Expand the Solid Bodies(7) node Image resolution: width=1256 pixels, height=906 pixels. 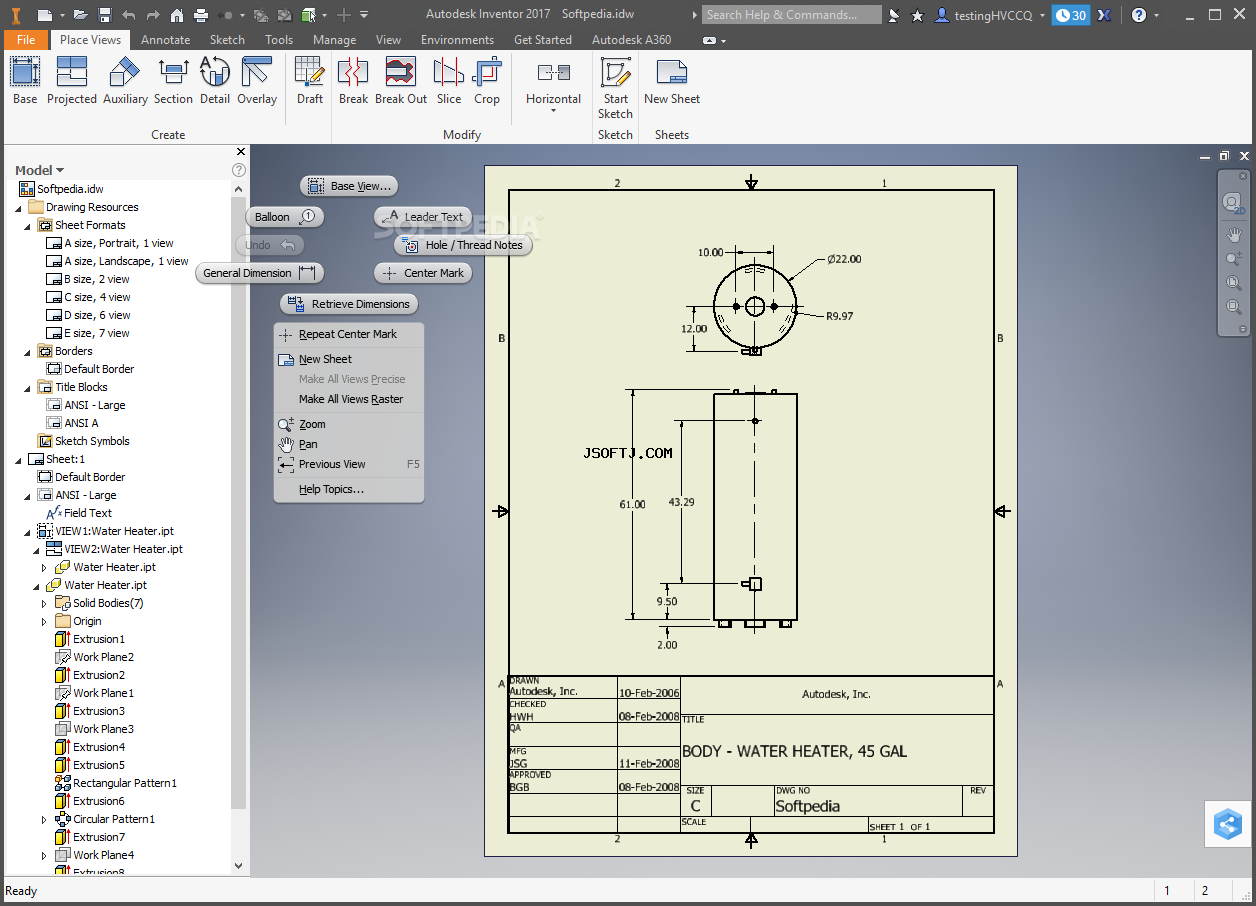tap(45, 604)
